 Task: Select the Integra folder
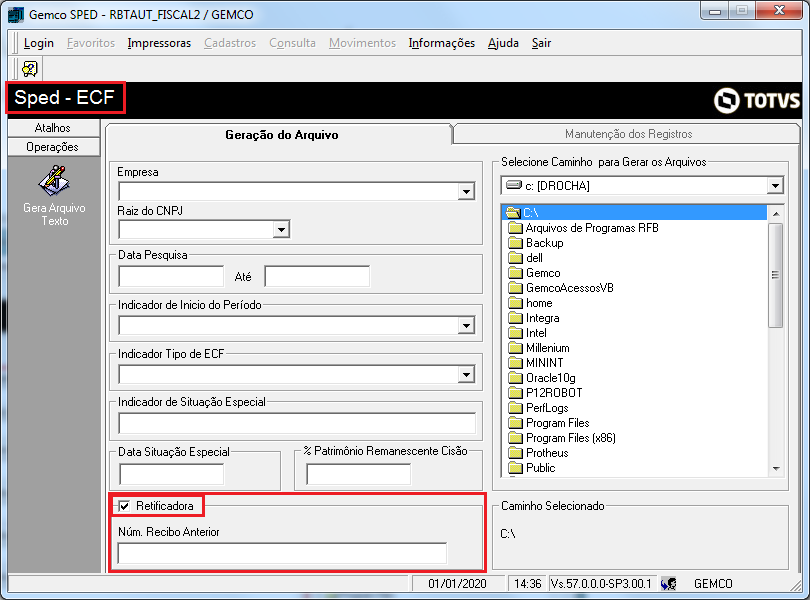tap(534, 318)
